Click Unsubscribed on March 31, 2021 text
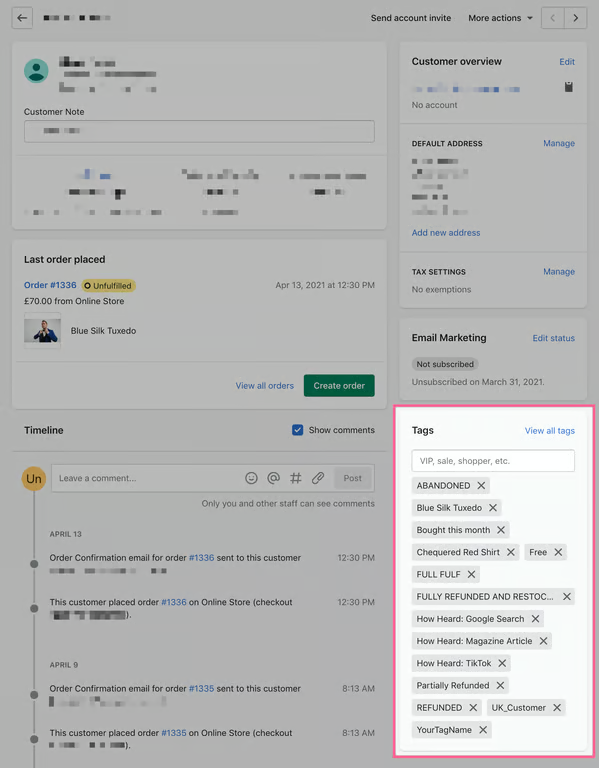Image resolution: width=599 pixels, height=768 pixels. coord(478,382)
